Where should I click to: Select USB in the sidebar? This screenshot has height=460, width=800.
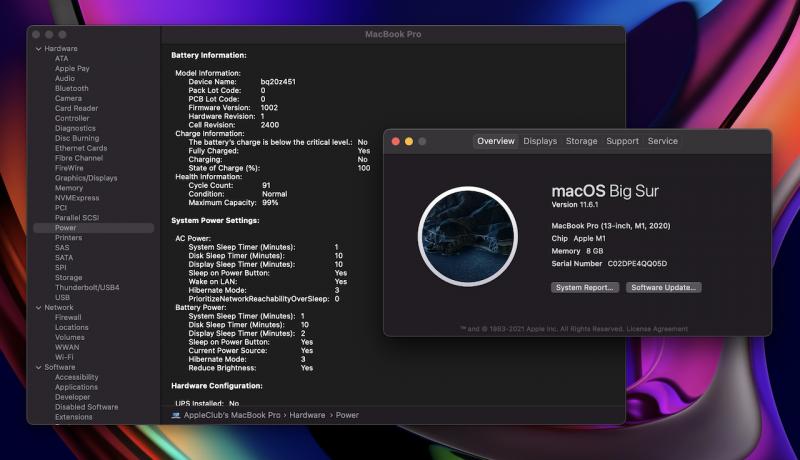pos(62,297)
